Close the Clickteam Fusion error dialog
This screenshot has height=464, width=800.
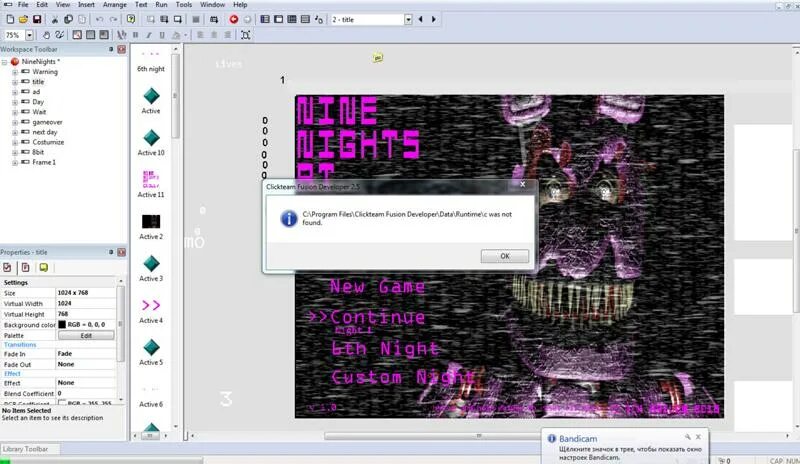point(522,184)
